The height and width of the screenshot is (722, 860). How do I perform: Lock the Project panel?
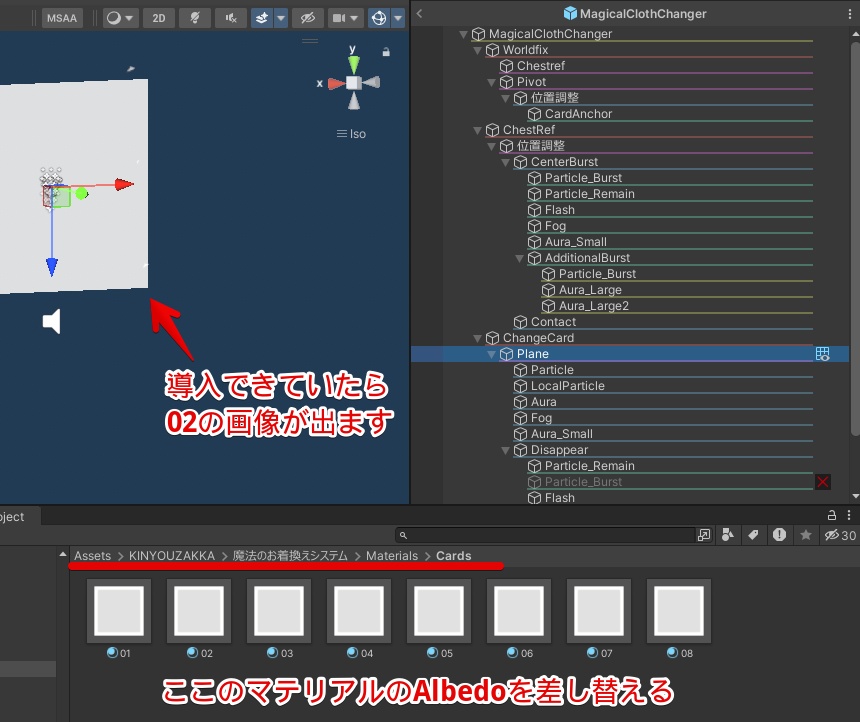click(x=832, y=515)
